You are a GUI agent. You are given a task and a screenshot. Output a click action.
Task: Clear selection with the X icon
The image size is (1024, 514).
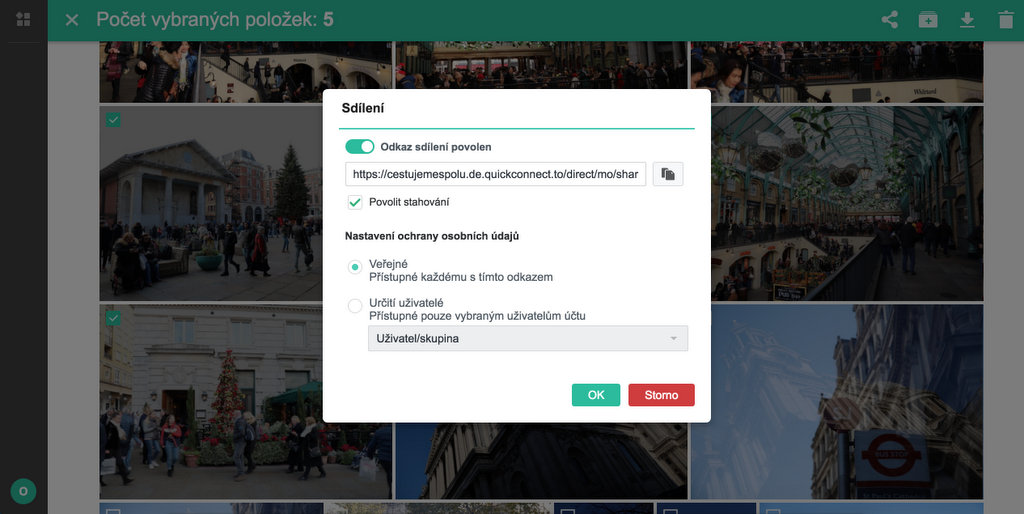(x=72, y=20)
